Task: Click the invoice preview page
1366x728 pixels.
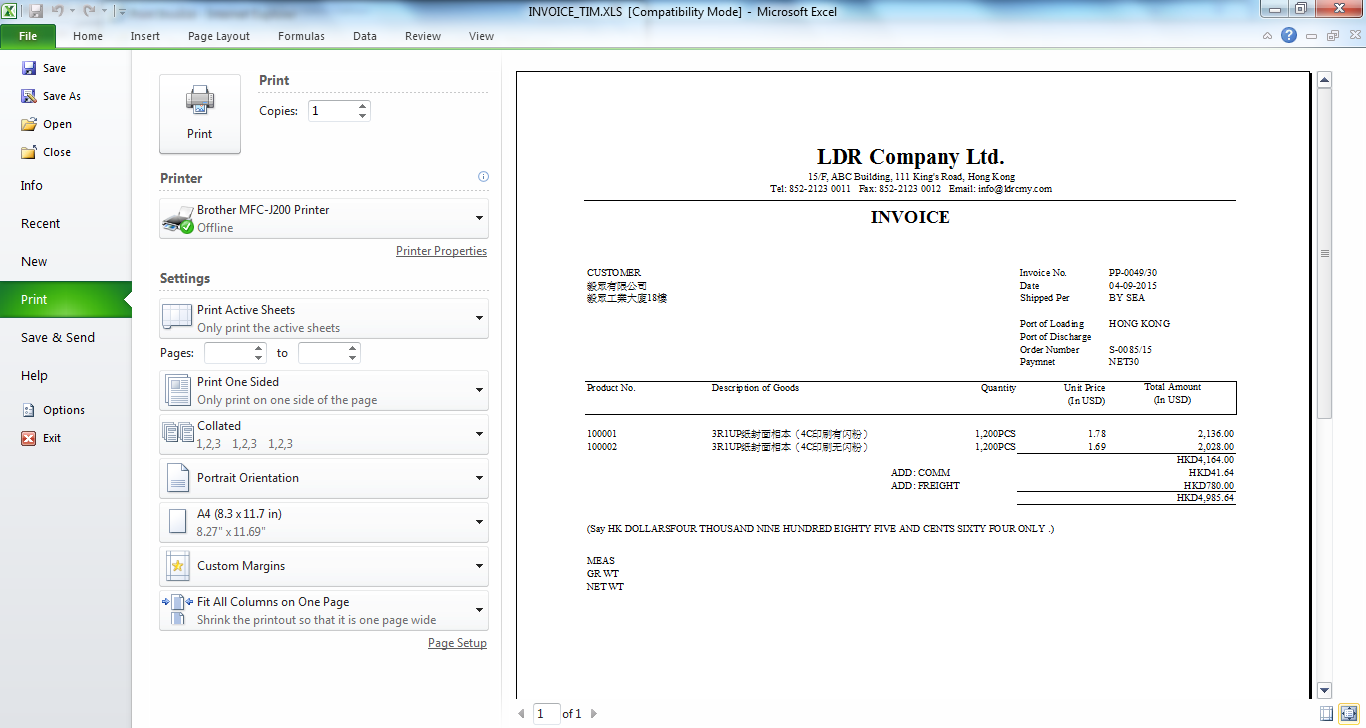Action: (x=912, y=385)
